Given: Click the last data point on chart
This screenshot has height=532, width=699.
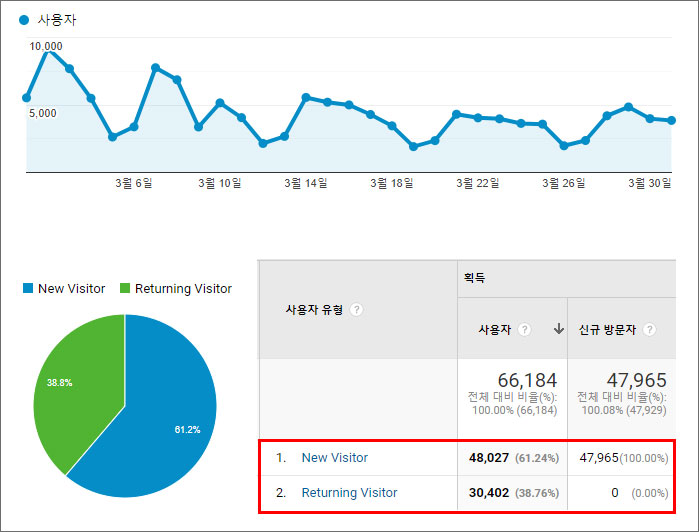Looking at the screenshot, I should [672, 120].
